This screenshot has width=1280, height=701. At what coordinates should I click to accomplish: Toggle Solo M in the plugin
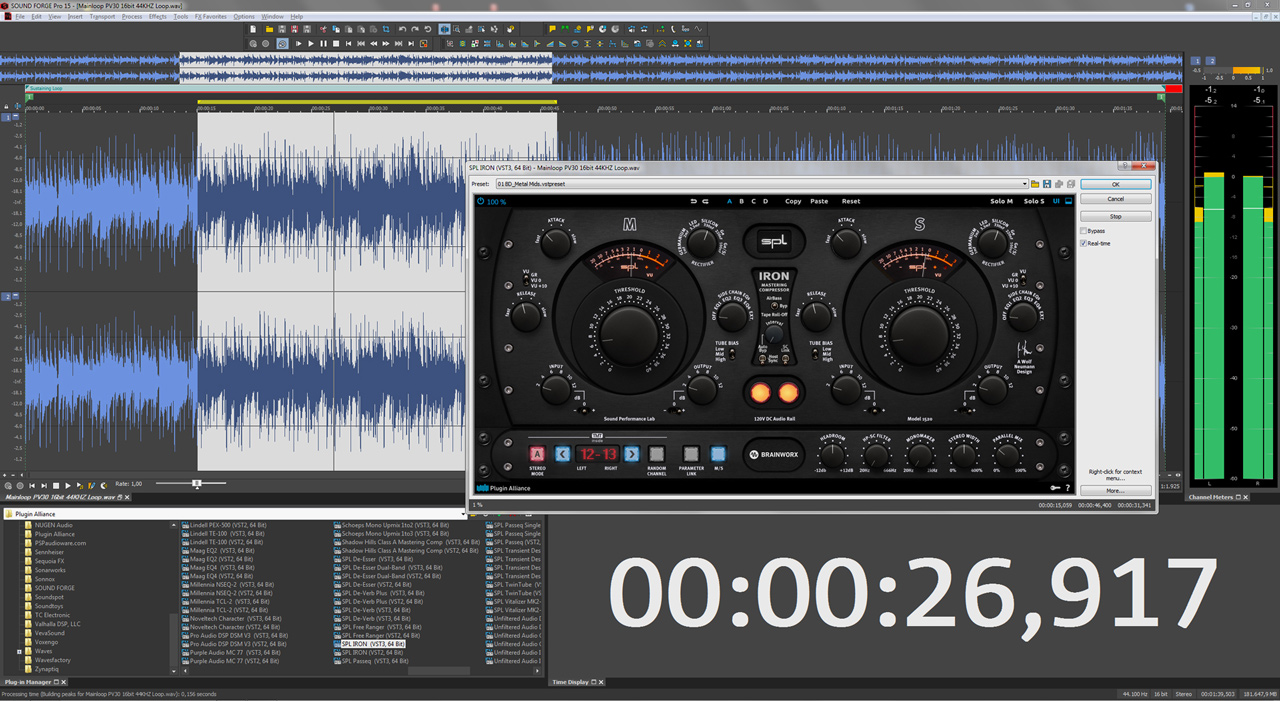[1001, 201]
